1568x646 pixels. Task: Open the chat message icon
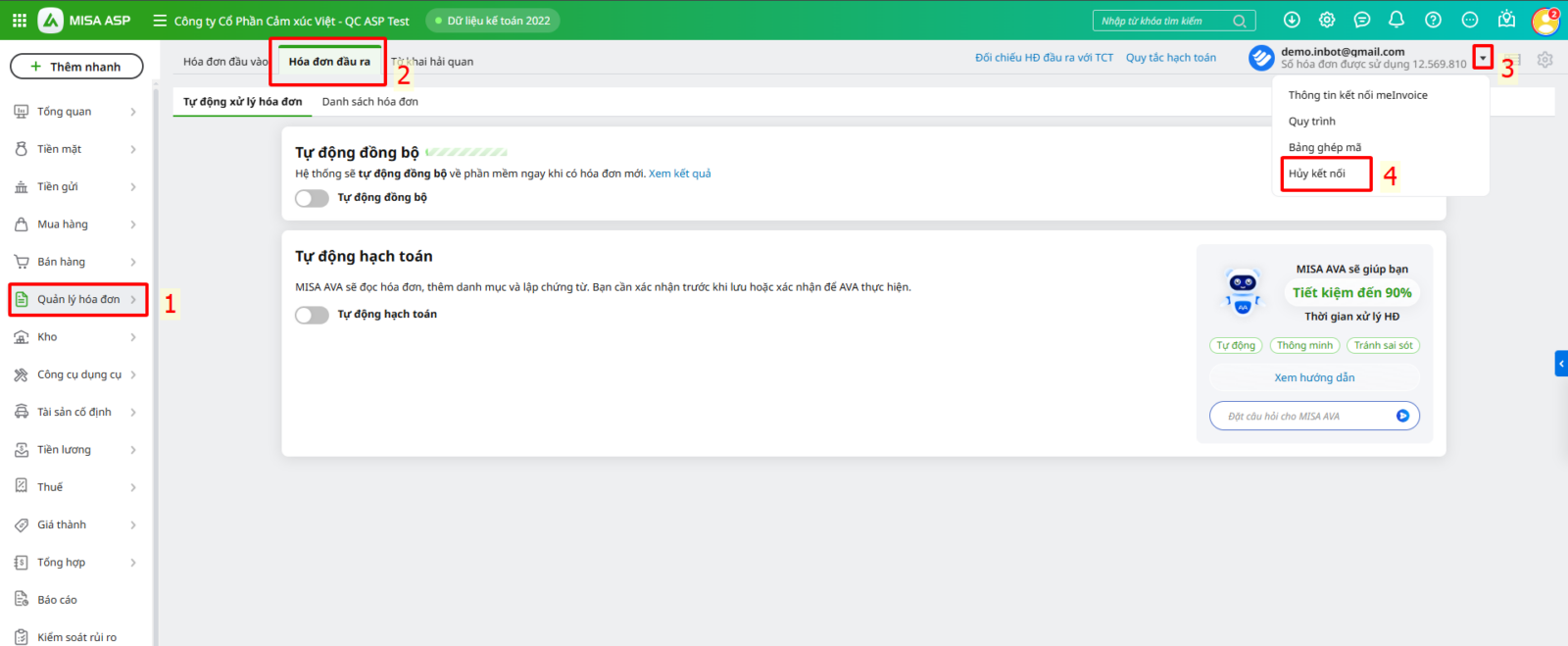(1361, 21)
